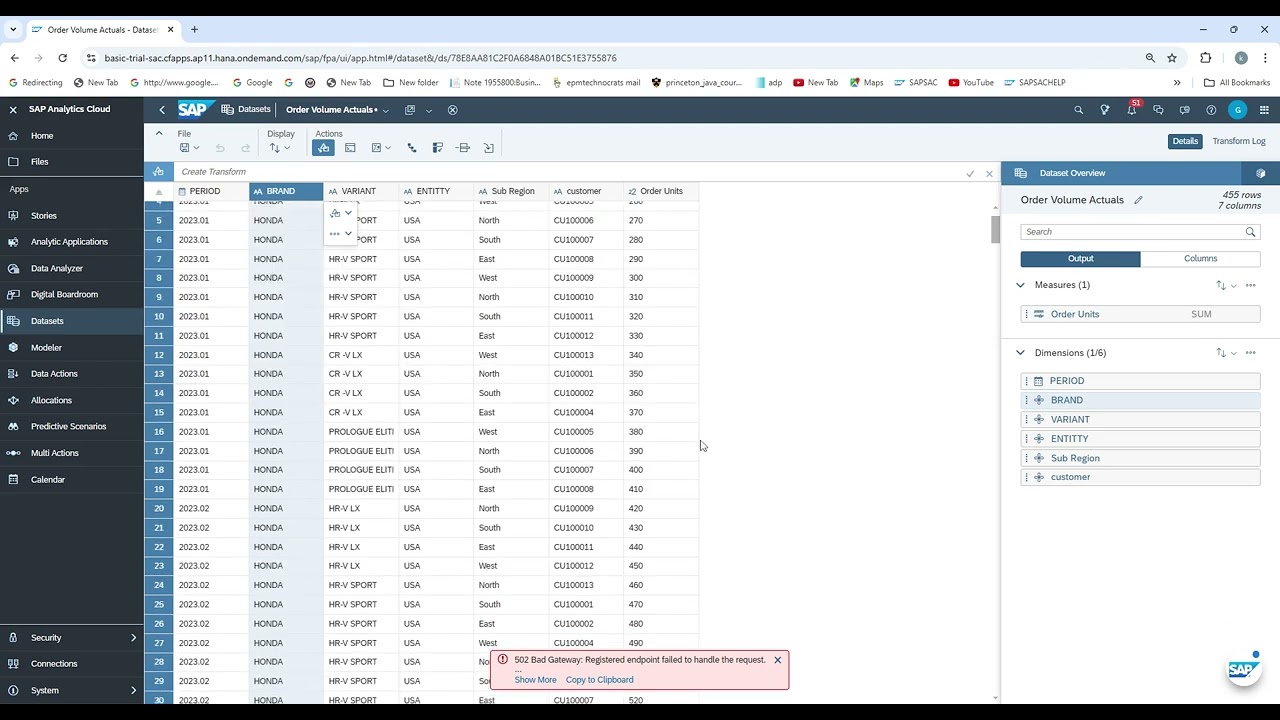Click the export dataset action icon
Image resolution: width=1280 pixels, height=720 pixels.
pos(489,148)
